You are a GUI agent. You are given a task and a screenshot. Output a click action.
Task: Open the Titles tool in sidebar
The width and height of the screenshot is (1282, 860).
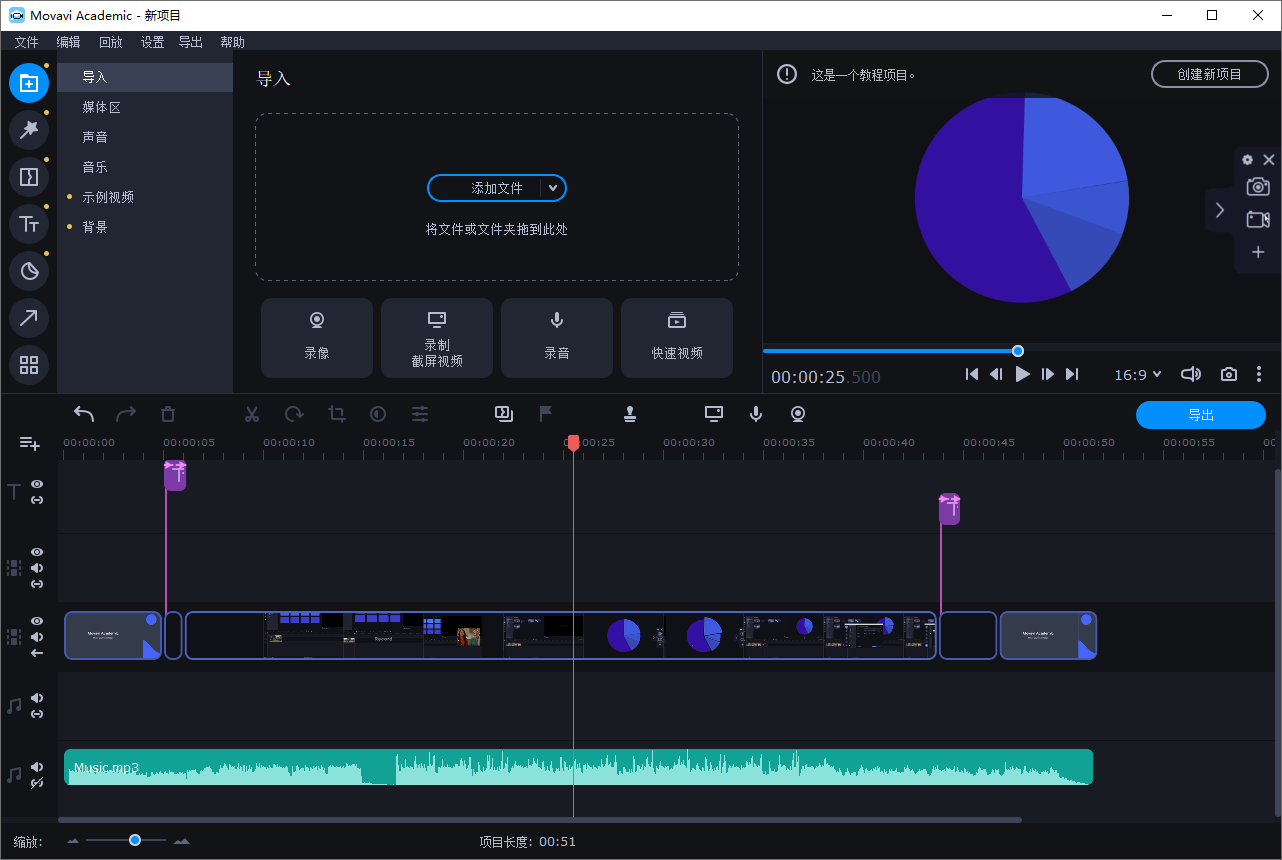coord(29,224)
